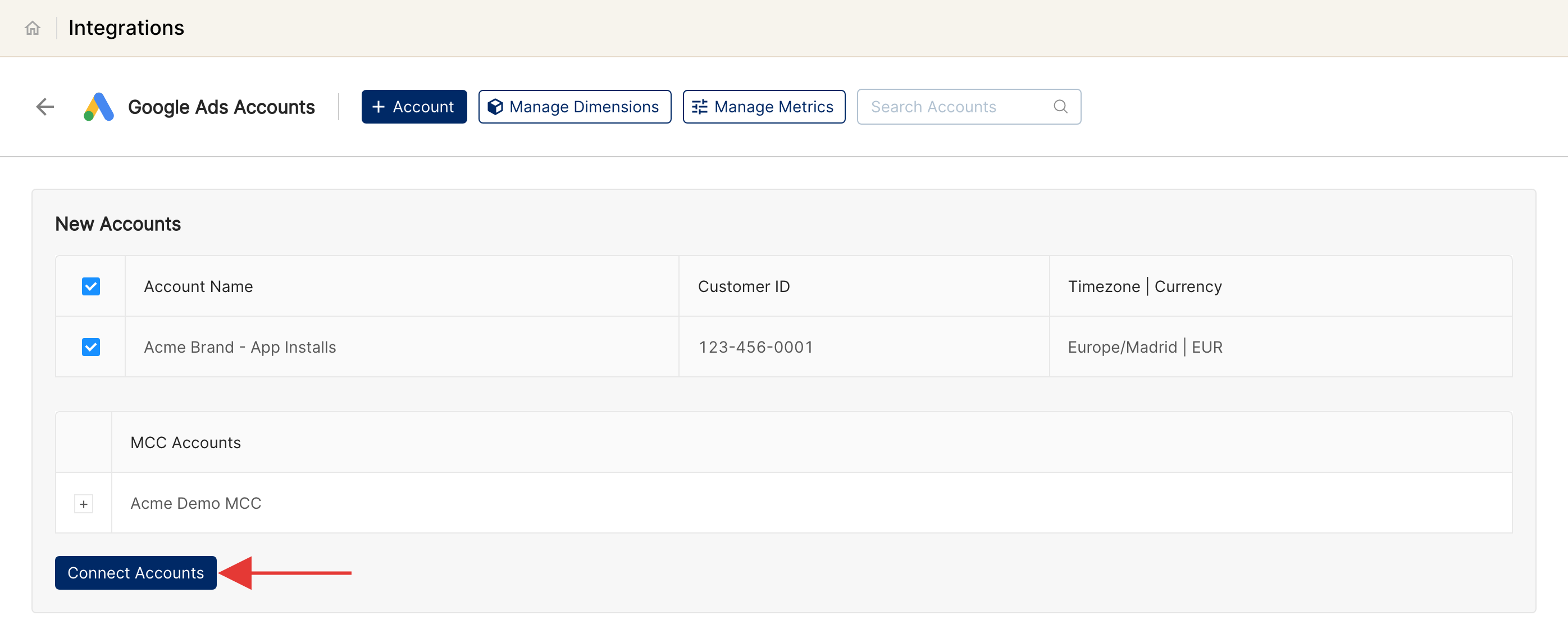Image resolution: width=1568 pixels, height=629 pixels.
Task: Go to the home icon
Action: click(x=32, y=28)
